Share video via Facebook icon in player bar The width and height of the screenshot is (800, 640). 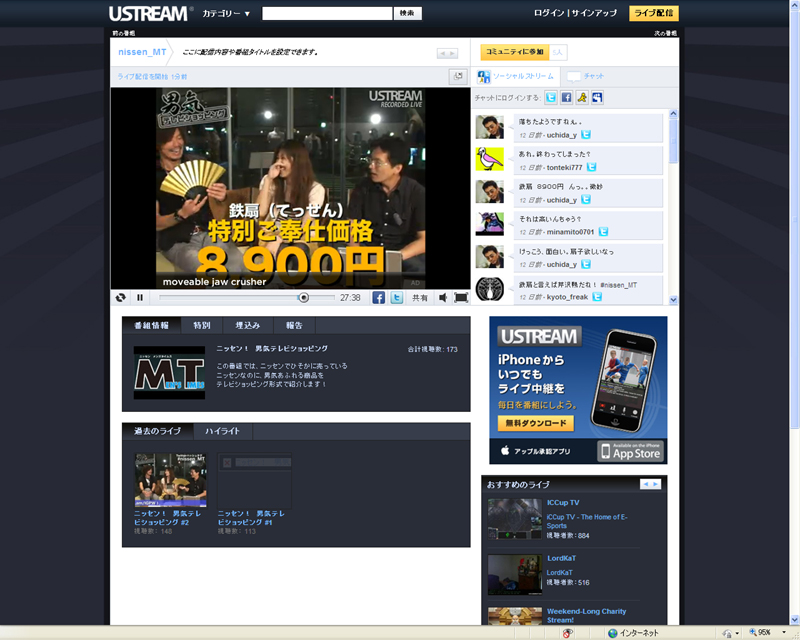pos(379,297)
